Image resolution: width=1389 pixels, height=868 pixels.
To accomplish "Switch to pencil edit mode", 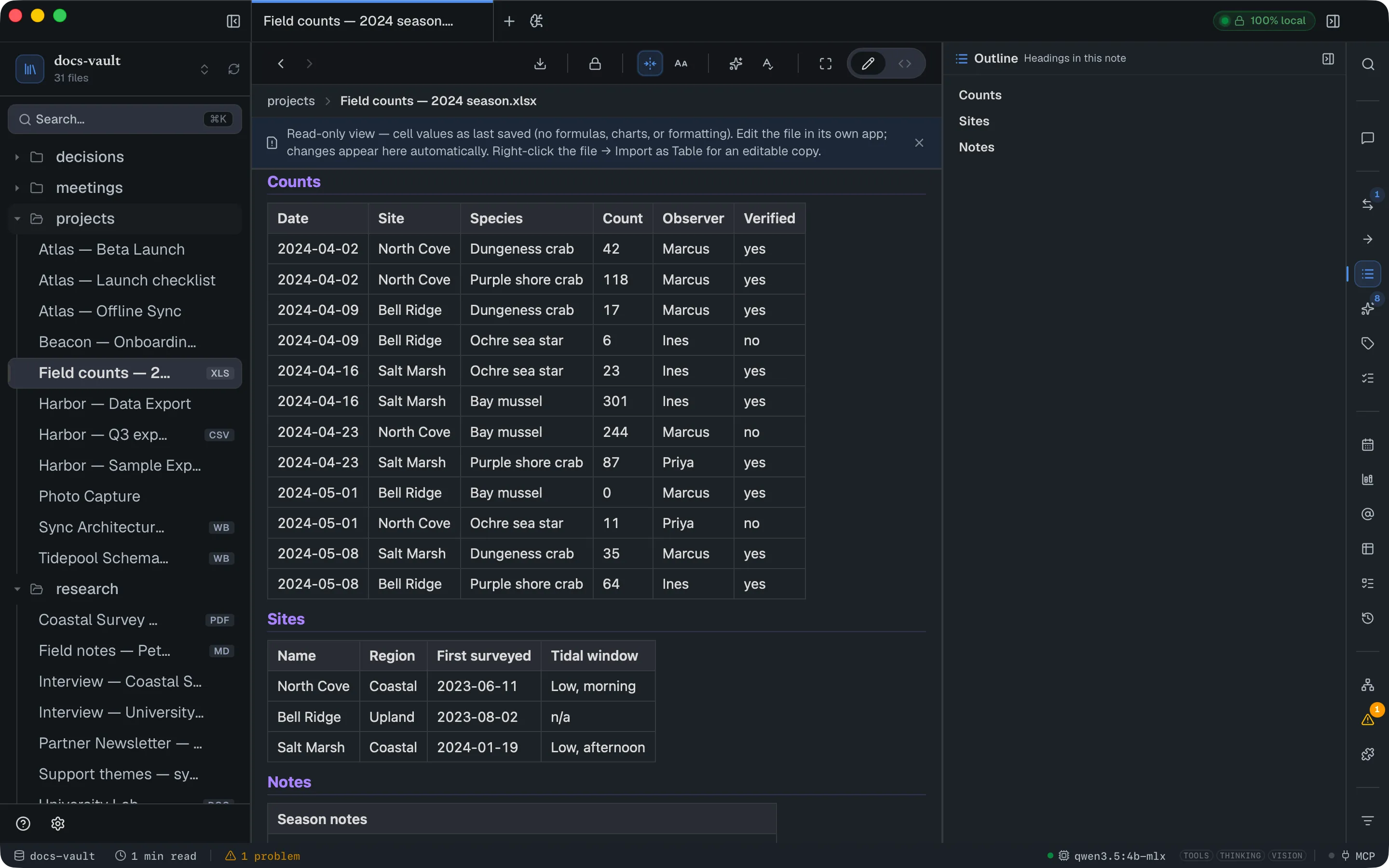I will click(868, 64).
